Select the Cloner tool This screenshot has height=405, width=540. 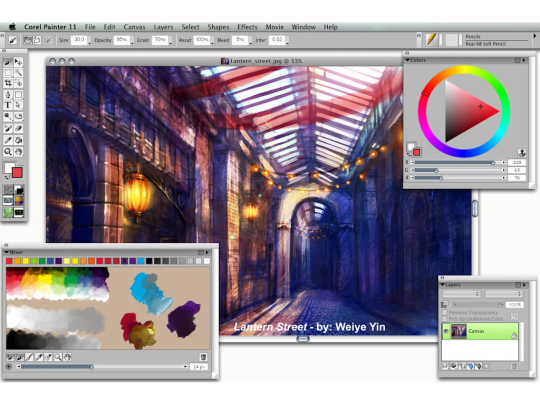click(8, 129)
